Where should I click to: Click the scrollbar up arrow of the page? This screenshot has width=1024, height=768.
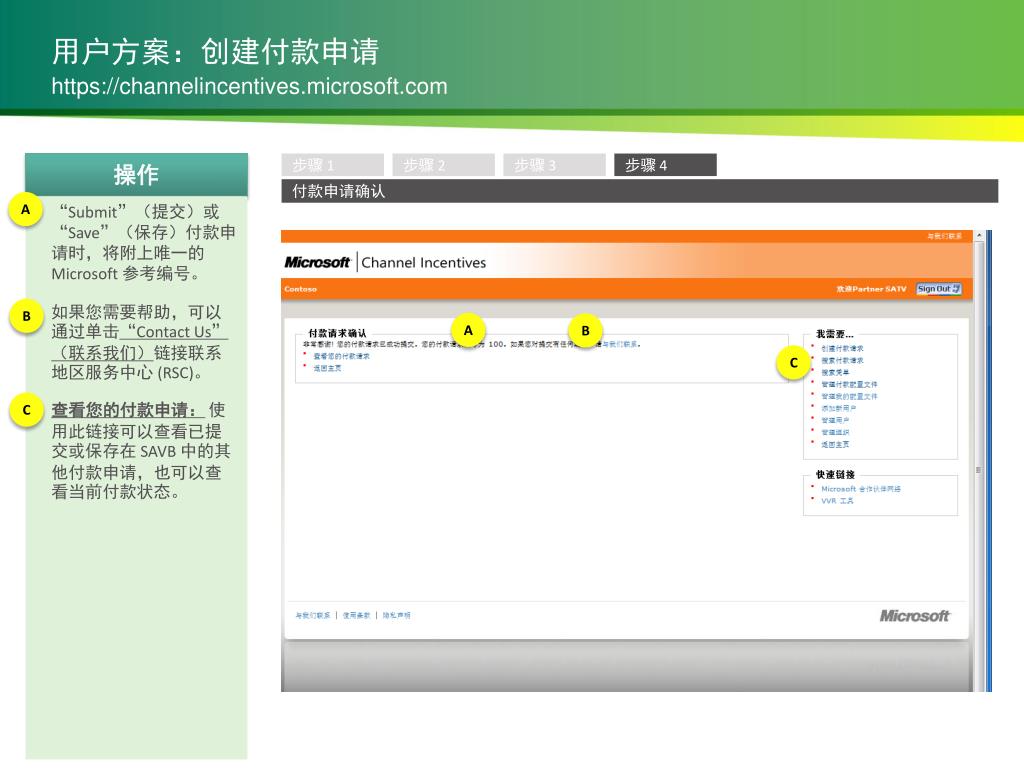tap(979, 235)
